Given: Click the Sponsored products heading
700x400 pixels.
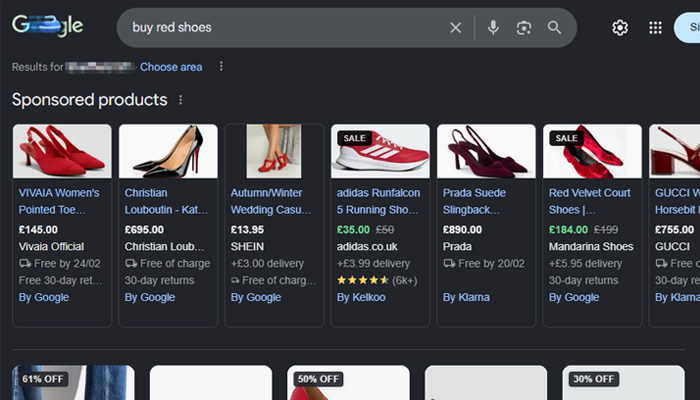Looking at the screenshot, I should pyautogui.click(x=90, y=100).
